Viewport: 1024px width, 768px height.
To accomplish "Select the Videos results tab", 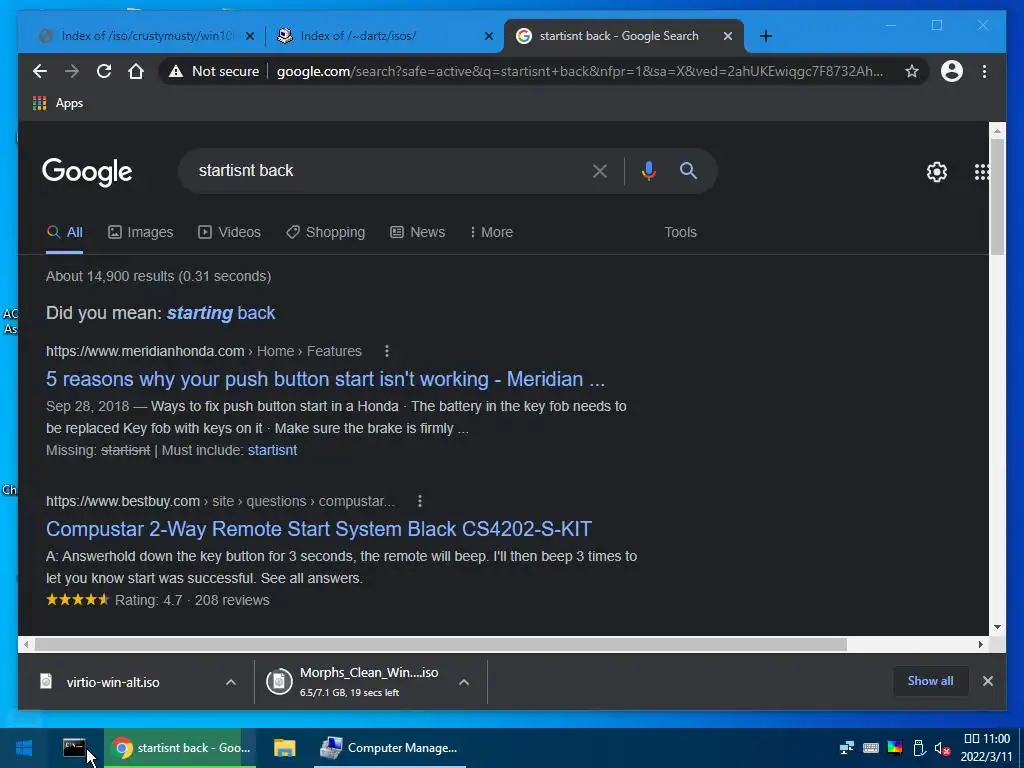I will pyautogui.click(x=229, y=232).
